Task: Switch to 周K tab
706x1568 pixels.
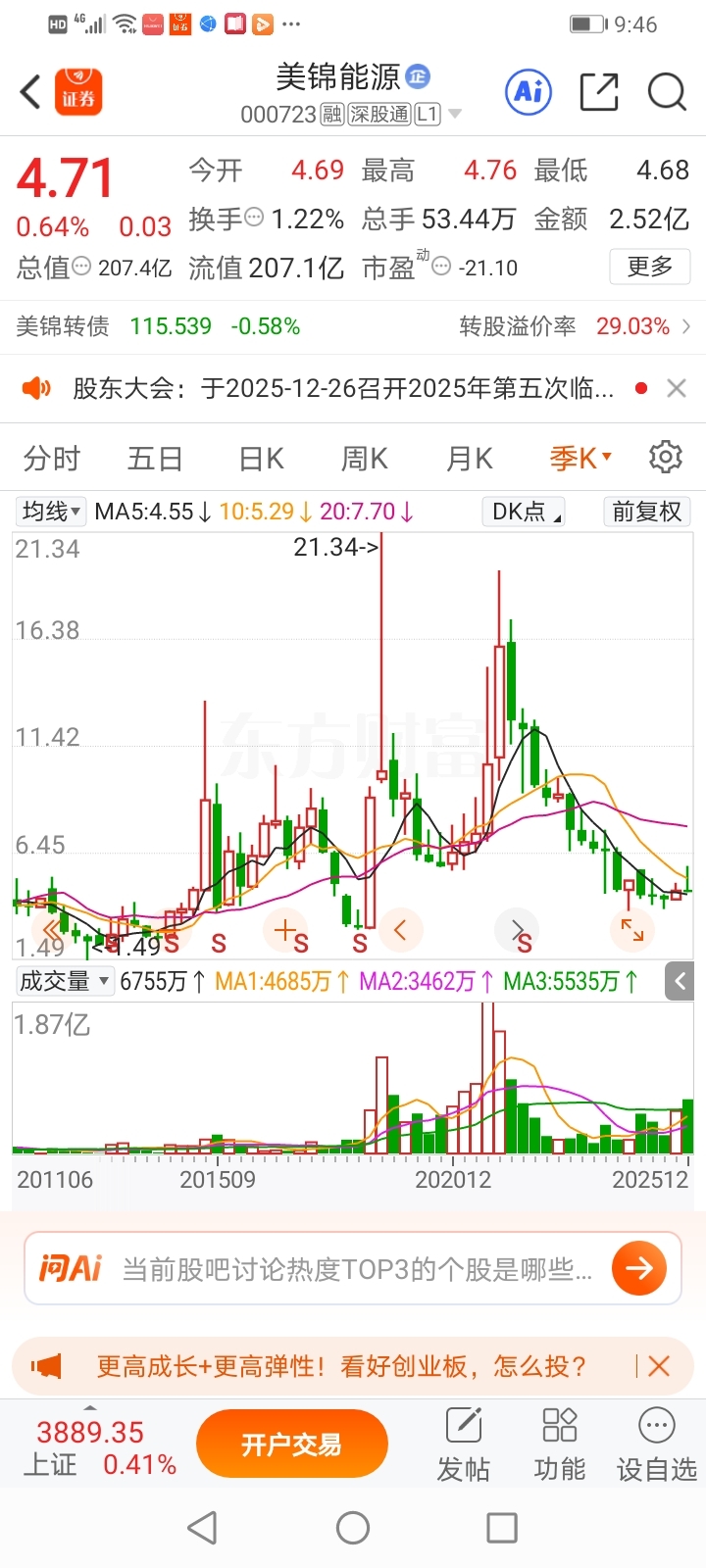Action: pyautogui.click(x=364, y=458)
